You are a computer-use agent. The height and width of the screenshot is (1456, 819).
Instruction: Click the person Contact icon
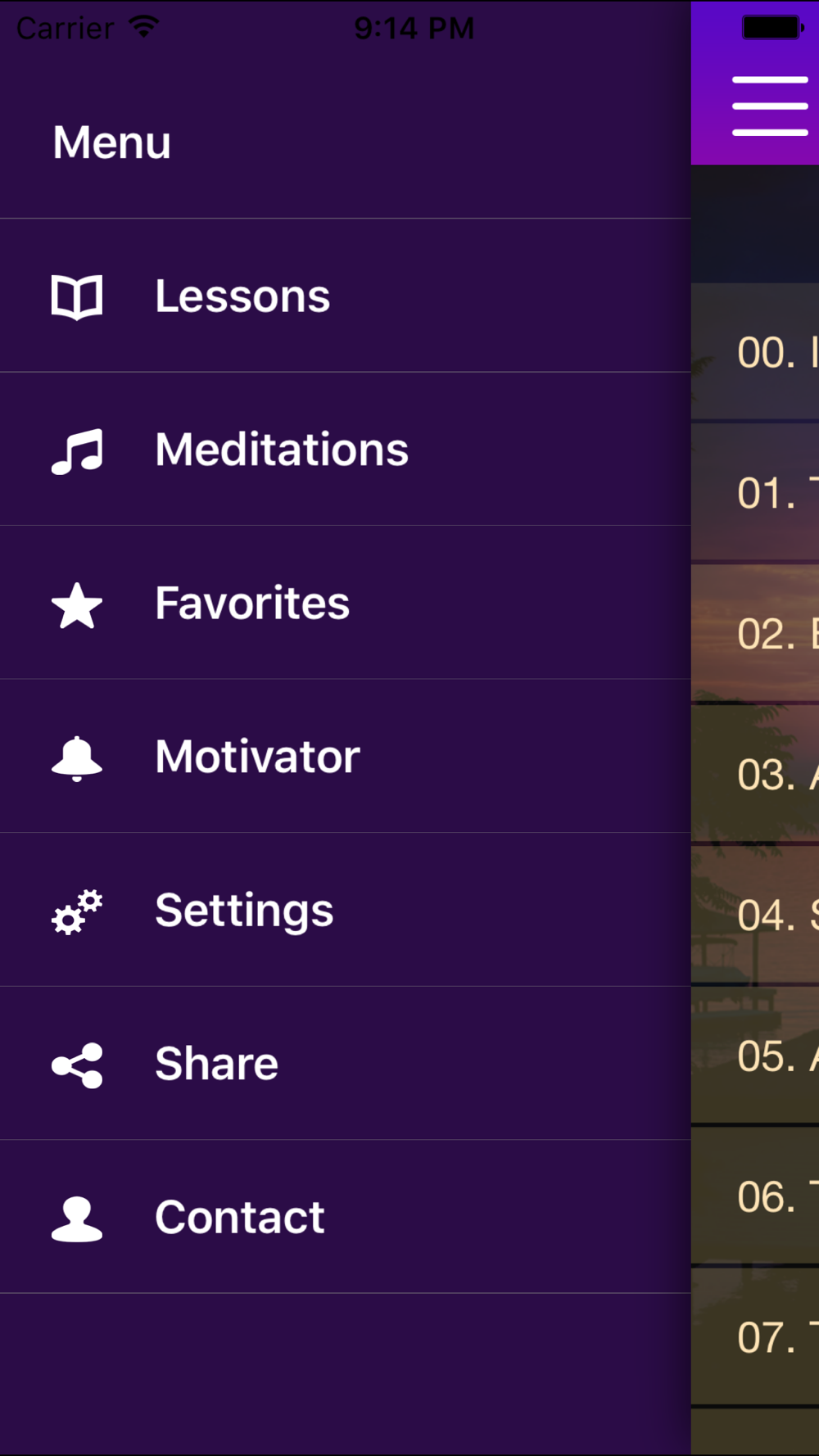tap(77, 1219)
